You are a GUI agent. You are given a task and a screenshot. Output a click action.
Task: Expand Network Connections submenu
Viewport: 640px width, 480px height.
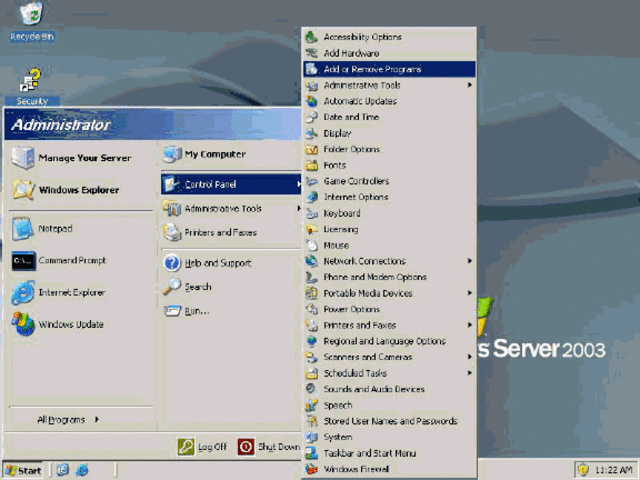click(x=389, y=261)
